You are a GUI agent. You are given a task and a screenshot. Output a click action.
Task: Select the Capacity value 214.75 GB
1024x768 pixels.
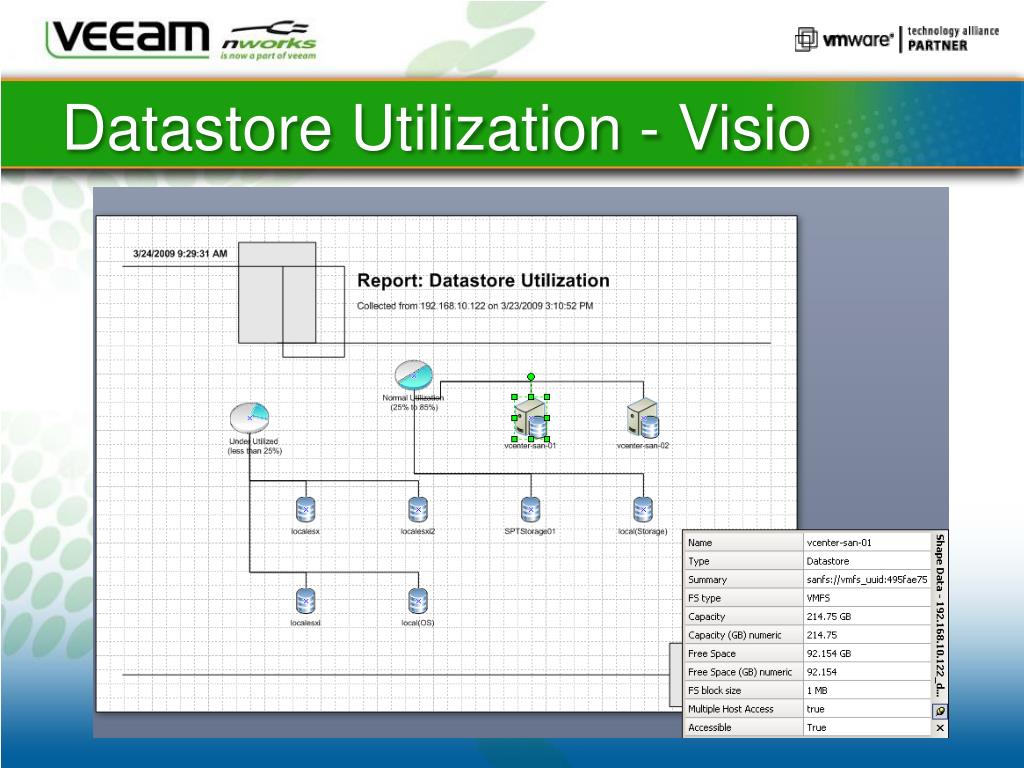867,616
